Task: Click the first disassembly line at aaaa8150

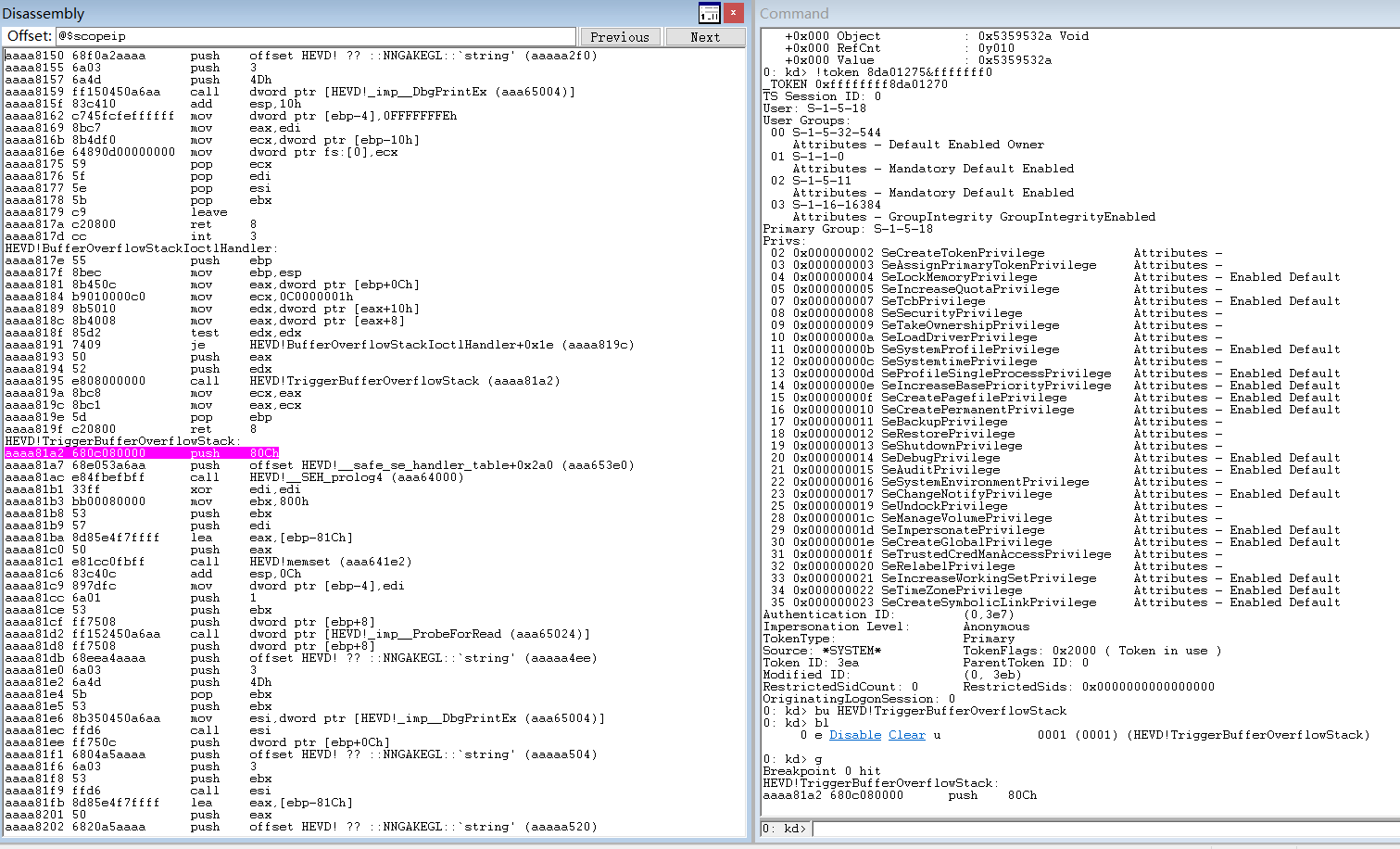Action: 301,56
